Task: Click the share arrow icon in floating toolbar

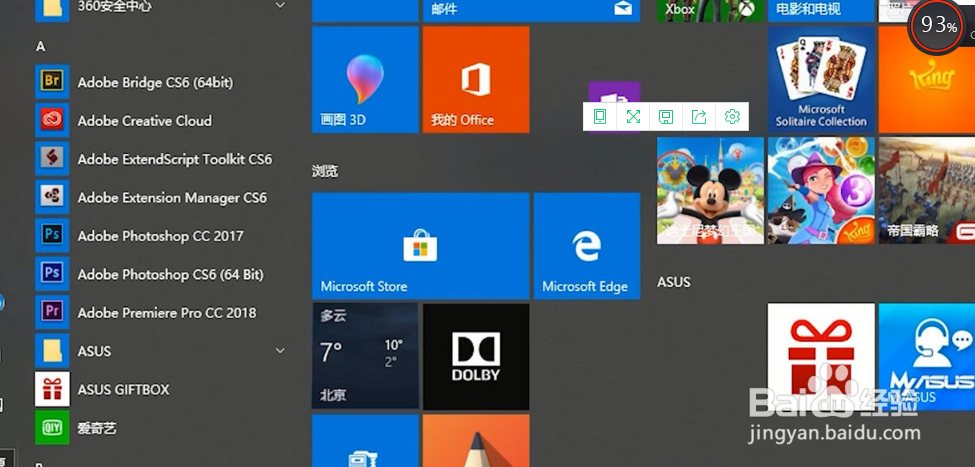Action: pyautogui.click(x=699, y=116)
